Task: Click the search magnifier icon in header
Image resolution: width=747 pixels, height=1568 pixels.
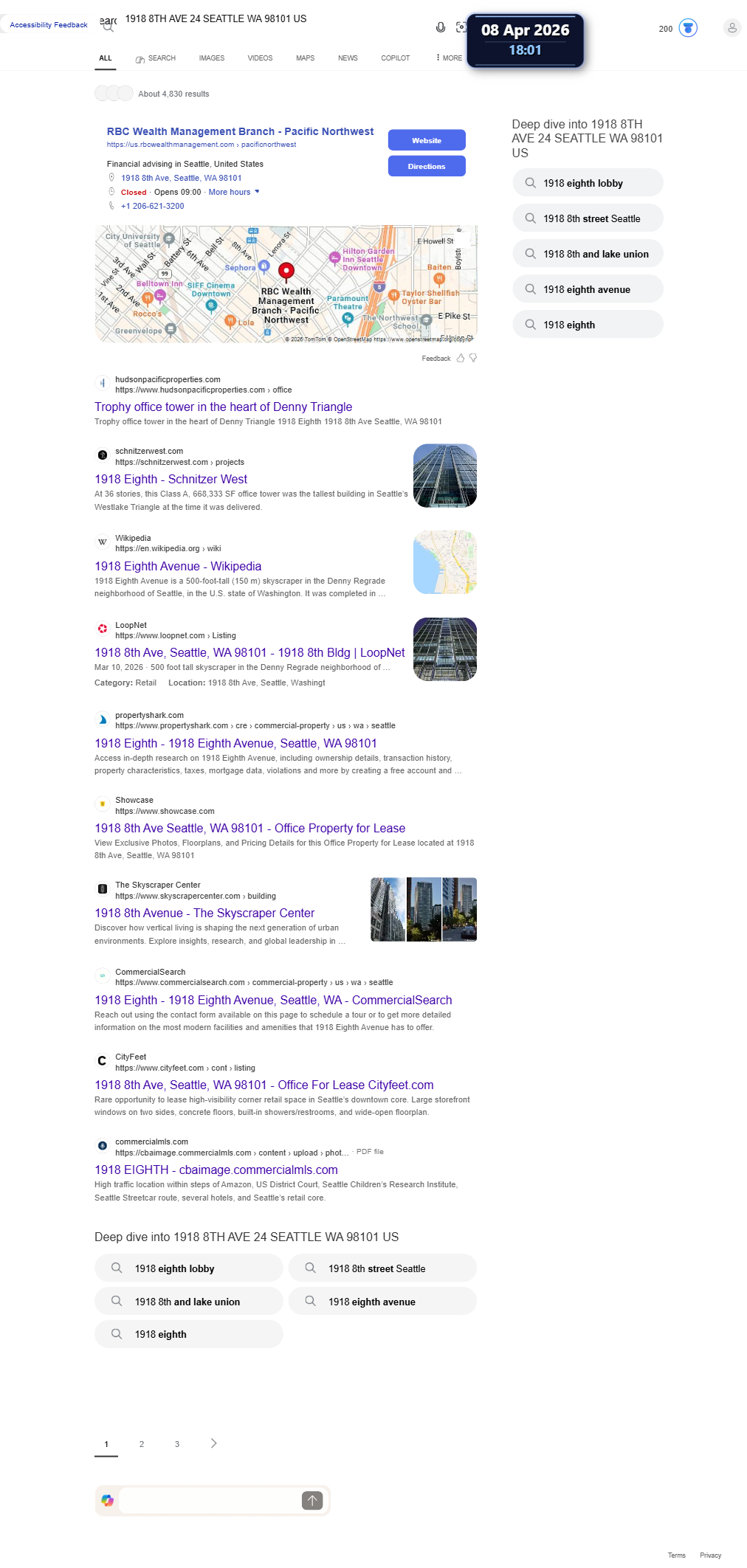Action: point(108,27)
